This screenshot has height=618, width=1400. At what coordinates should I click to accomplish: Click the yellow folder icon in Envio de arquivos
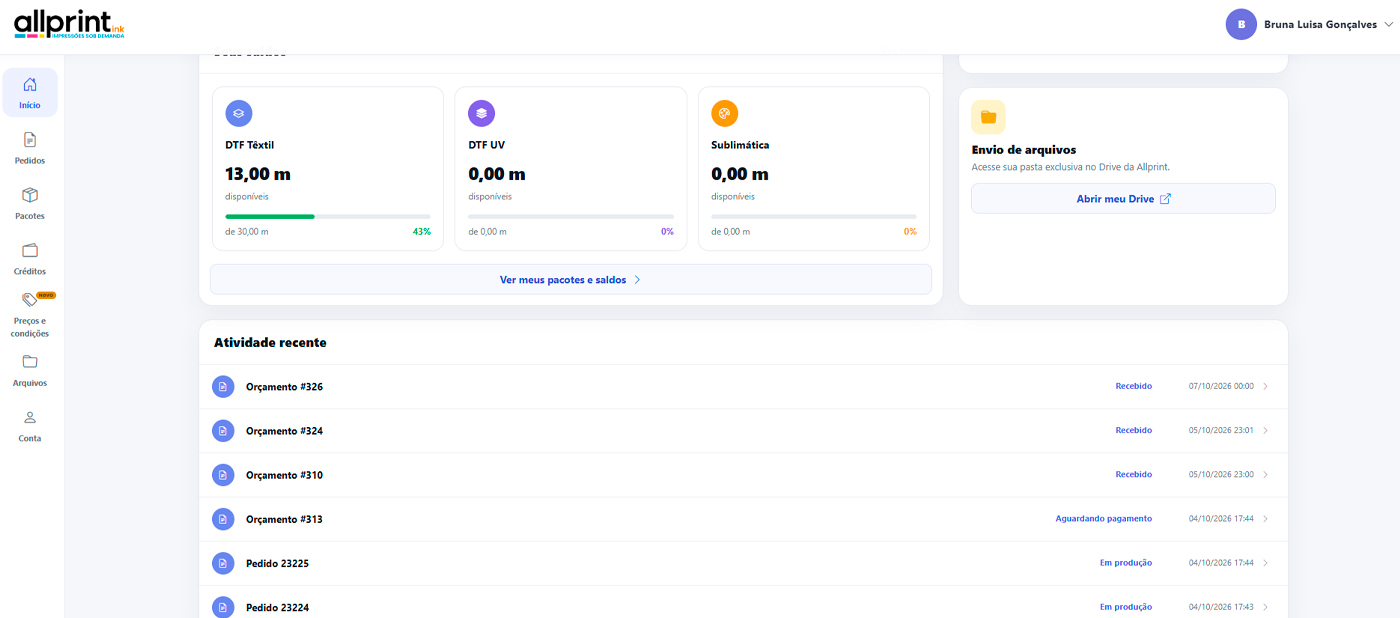click(989, 117)
